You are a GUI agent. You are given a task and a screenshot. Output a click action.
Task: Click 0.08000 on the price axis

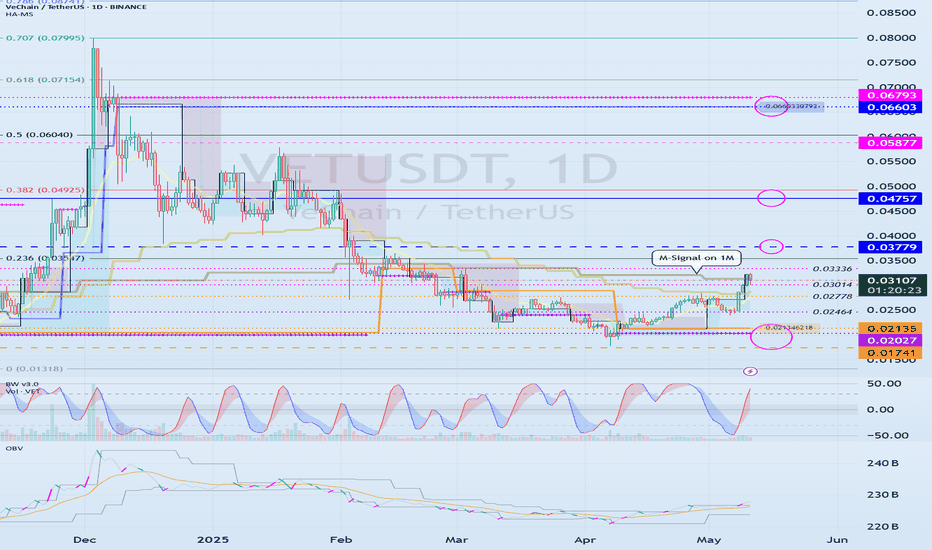(891, 38)
